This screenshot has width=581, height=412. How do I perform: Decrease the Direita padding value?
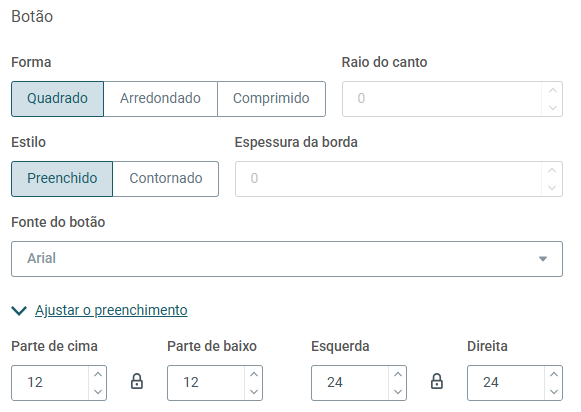click(x=554, y=391)
